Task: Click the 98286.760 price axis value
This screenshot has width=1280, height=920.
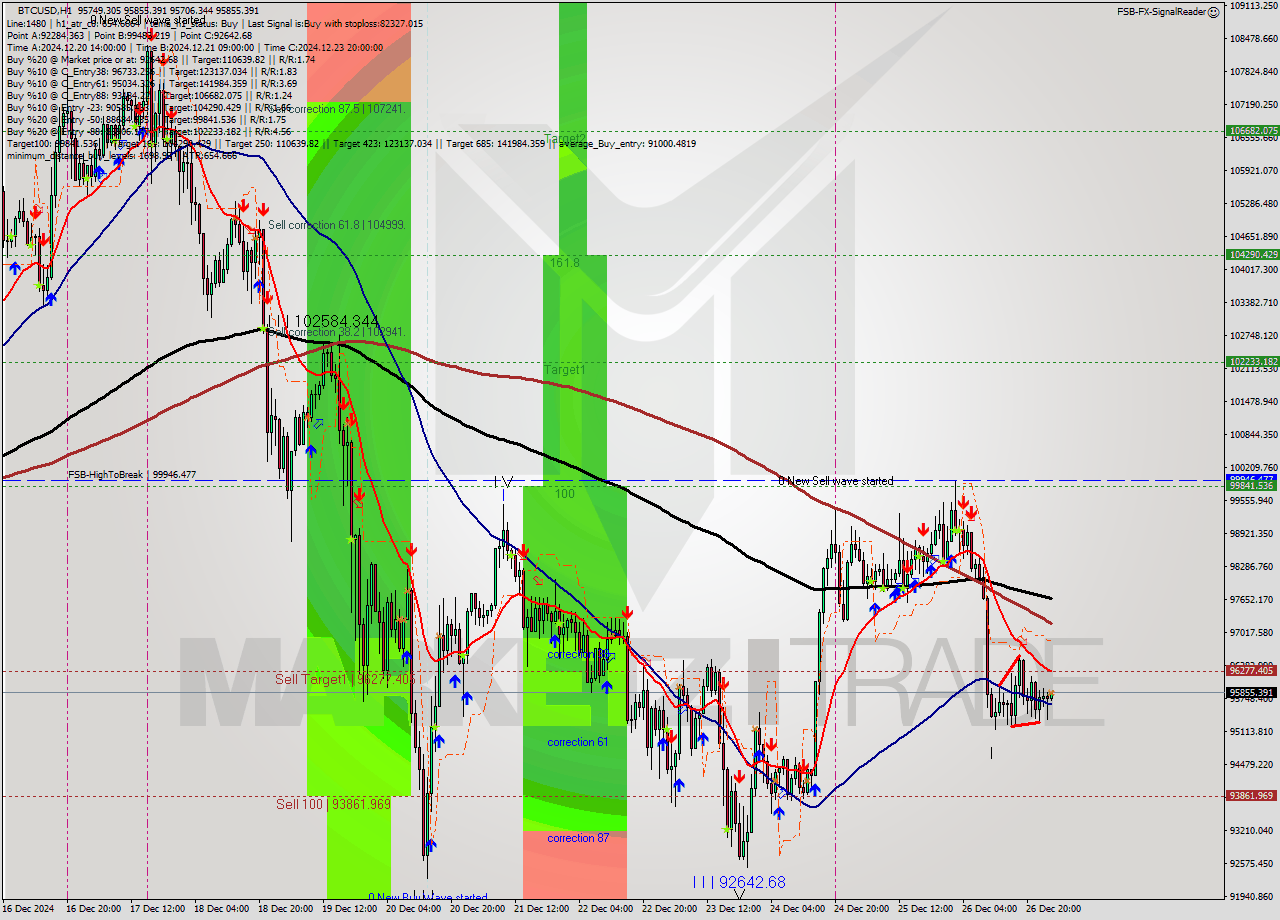Action: (1253, 566)
